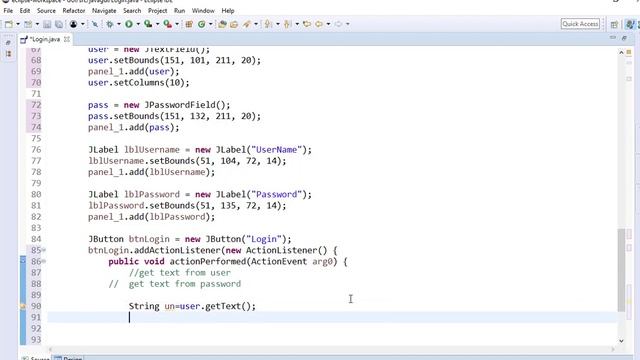Open the Search dropdown arrow
640x360 pixels.
tap(256, 24)
